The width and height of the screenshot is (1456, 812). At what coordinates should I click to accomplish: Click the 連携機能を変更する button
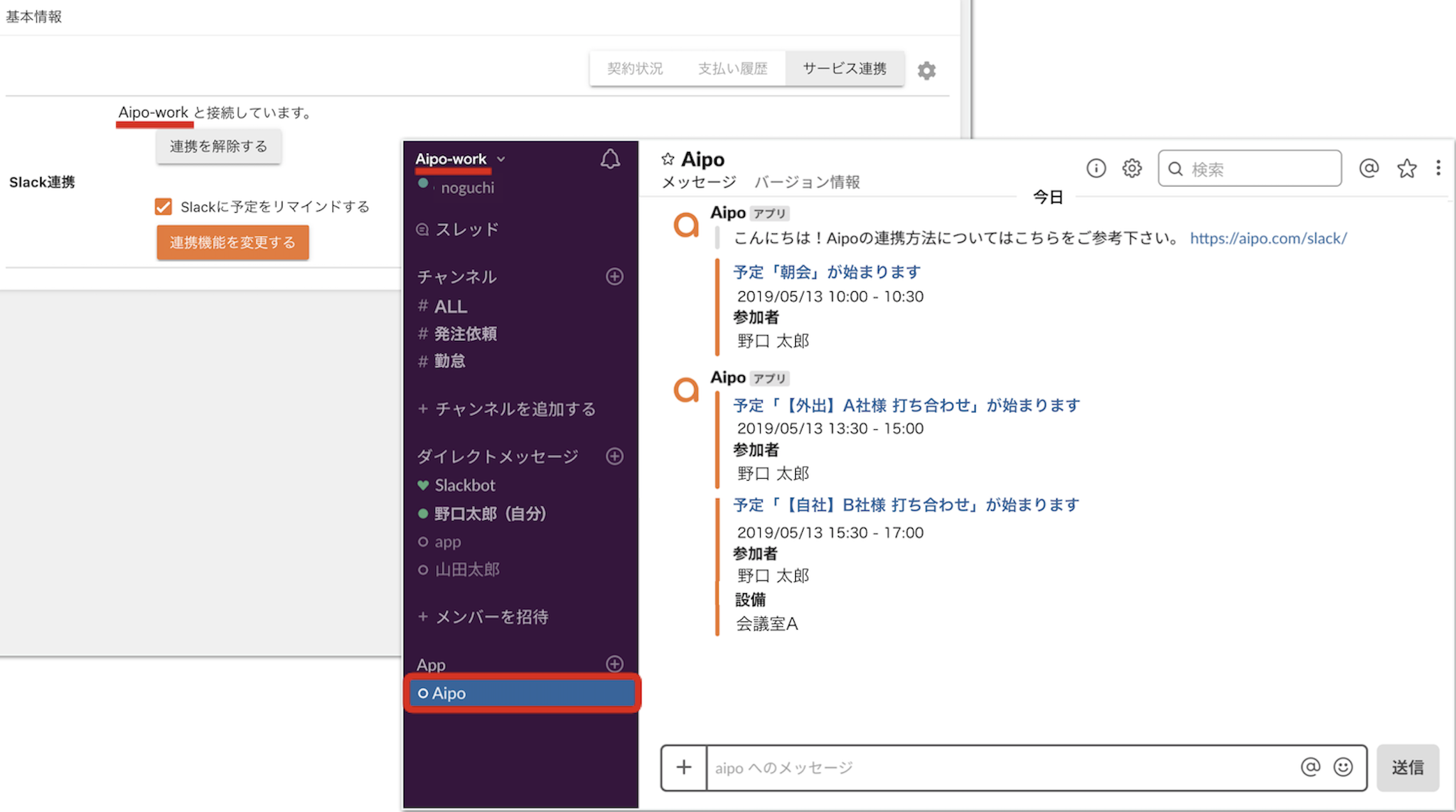coord(233,242)
